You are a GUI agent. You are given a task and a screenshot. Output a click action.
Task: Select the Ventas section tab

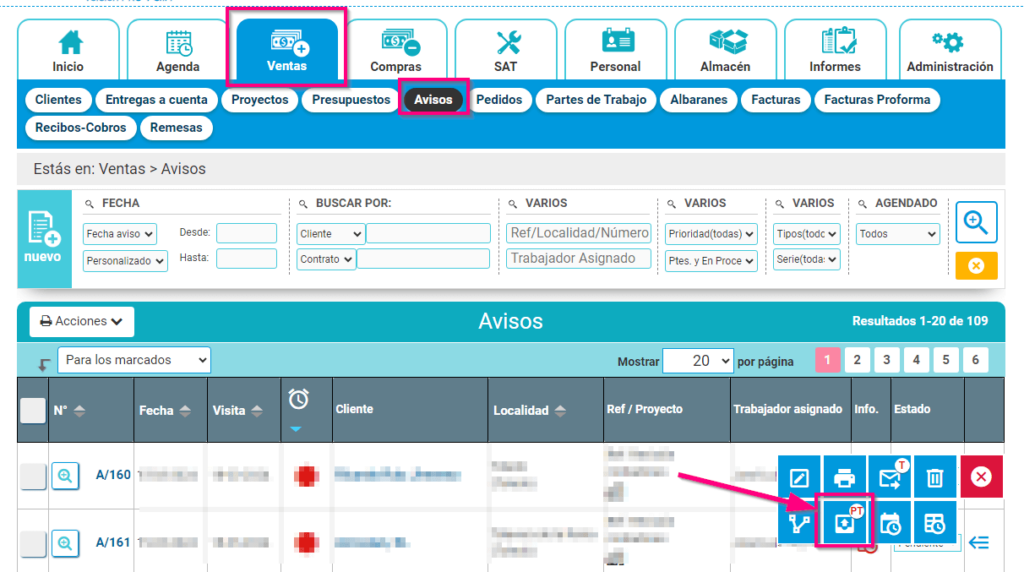(x=287, y=50)
